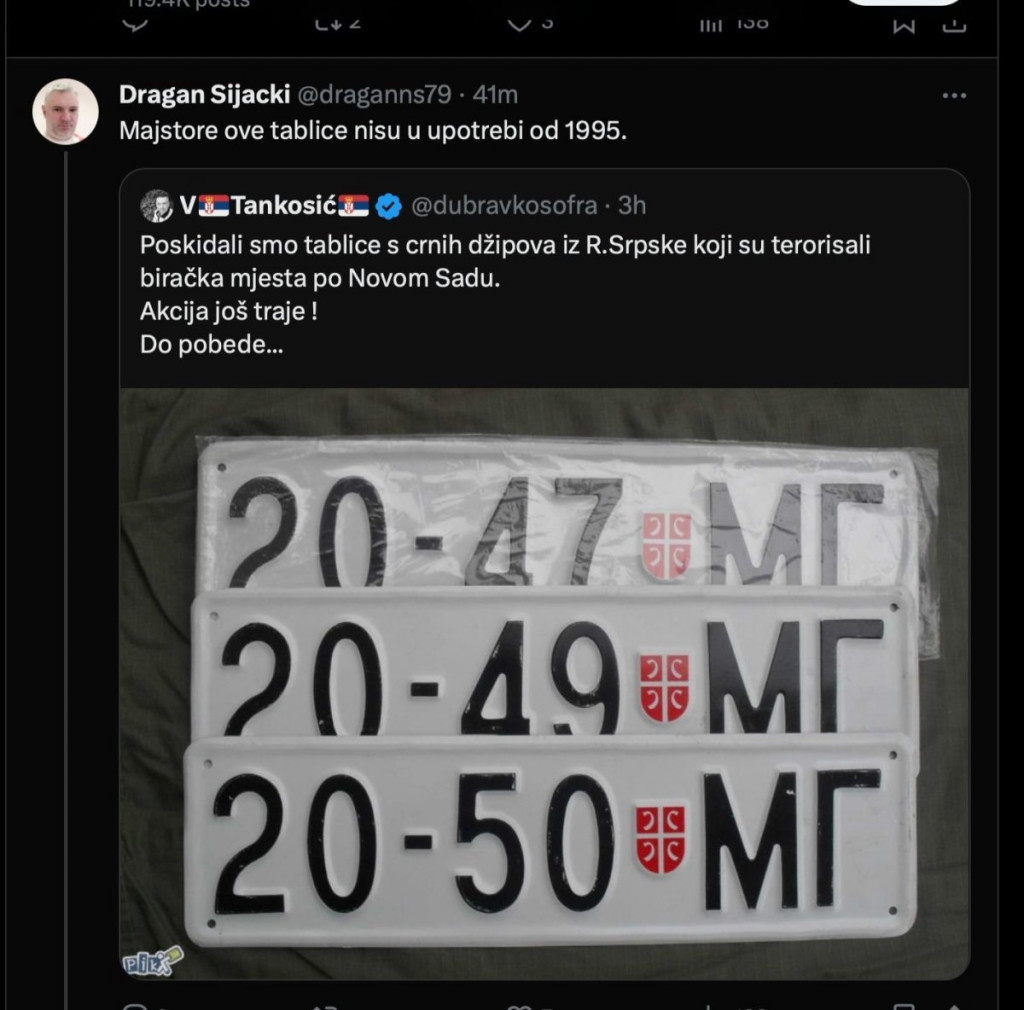
Task: Enlarge the license plates photo
Action: point(544,682)
